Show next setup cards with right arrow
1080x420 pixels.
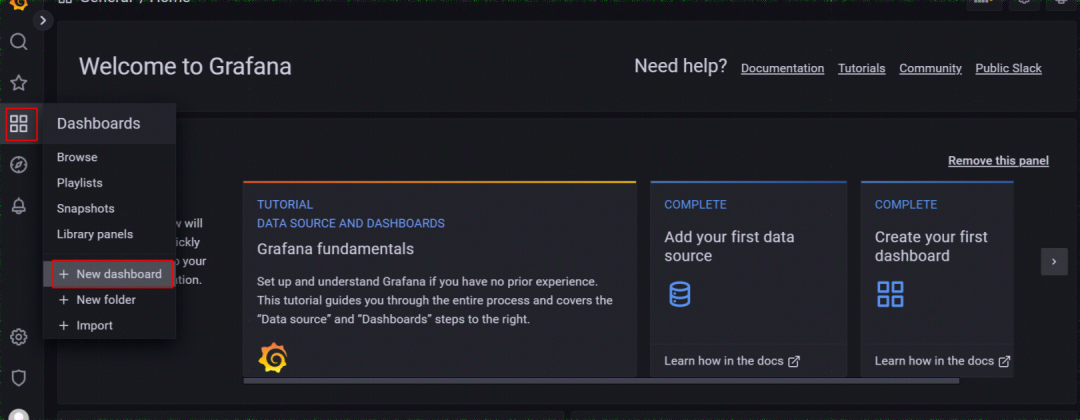click(1054, 262)
